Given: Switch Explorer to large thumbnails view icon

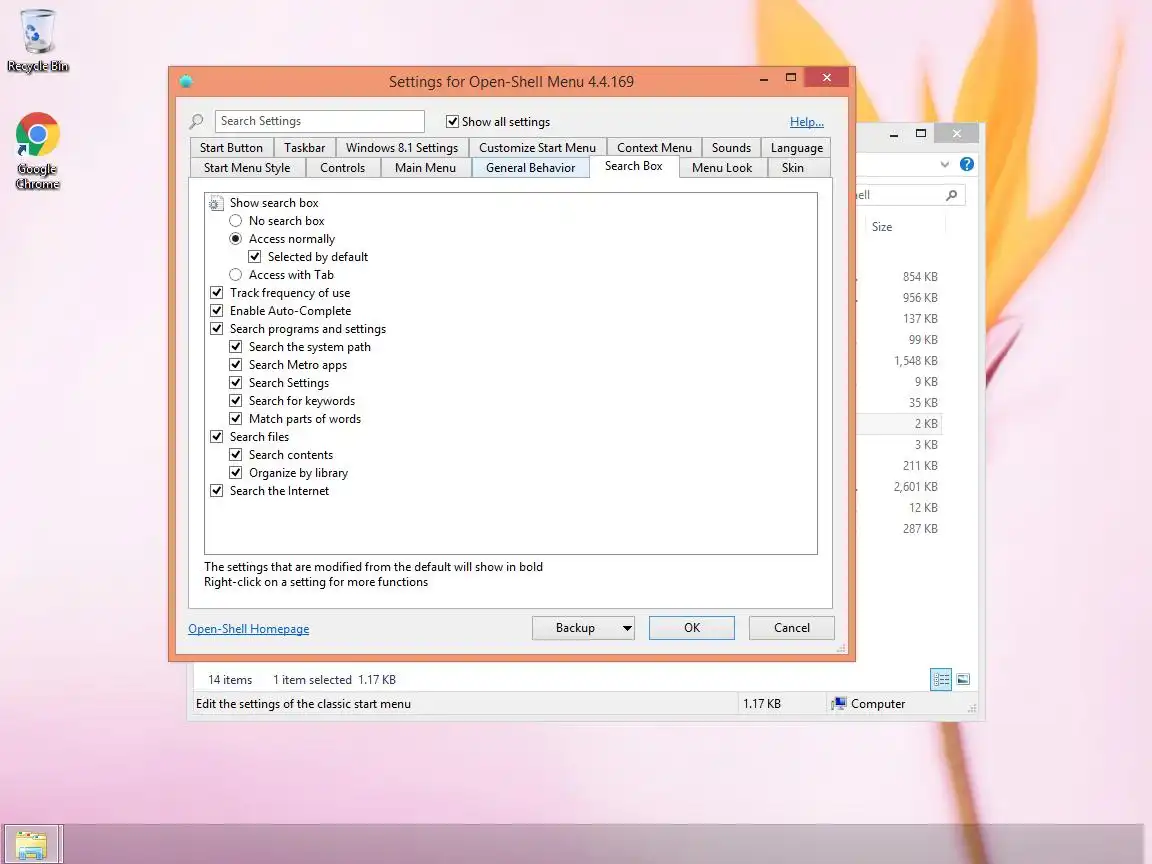Looking at the screenshot, I should [x=963, y=680].
